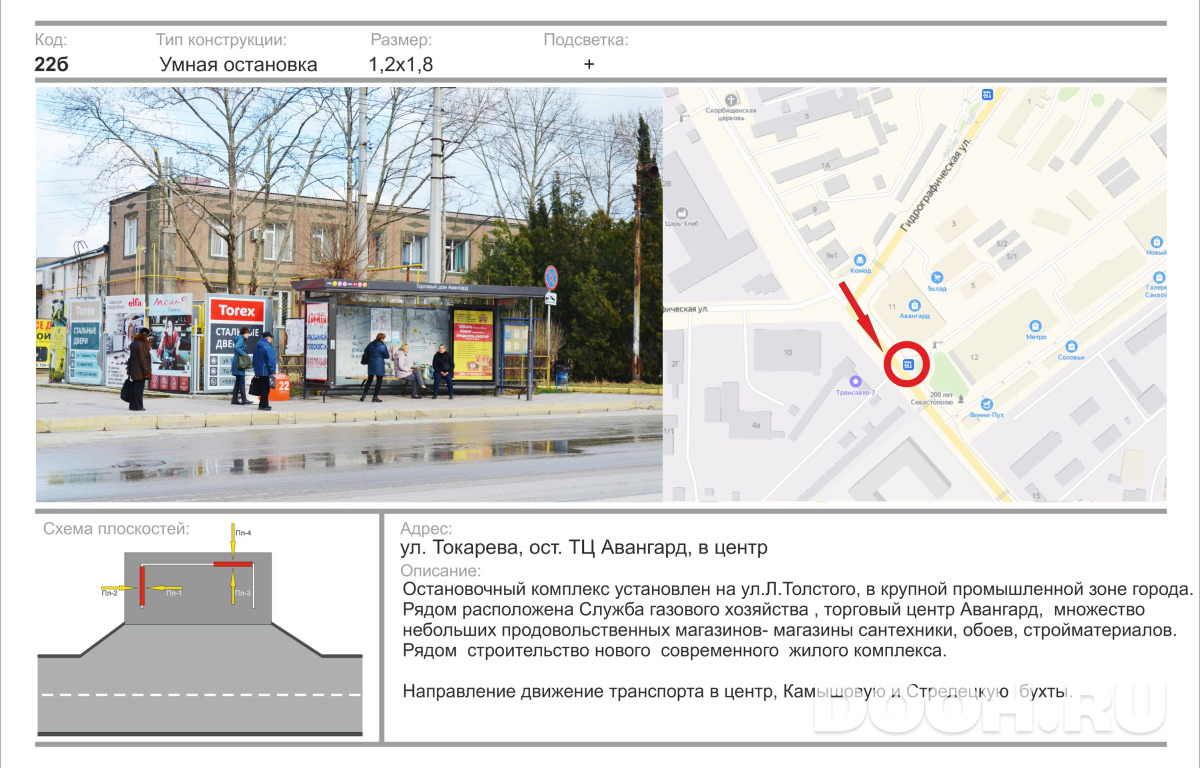
Task: Click the red Torex banner in the photo
Action: [x=238, y=311]
